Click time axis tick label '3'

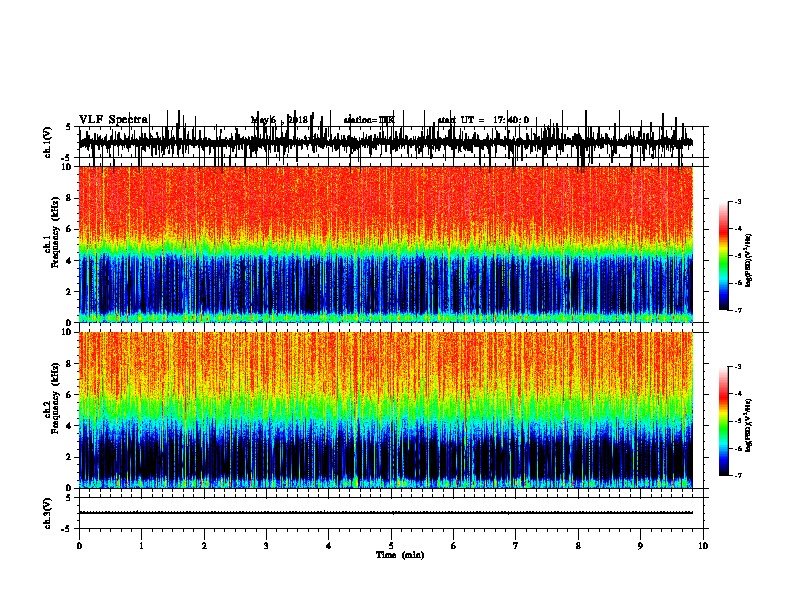[x=266, y=546]
